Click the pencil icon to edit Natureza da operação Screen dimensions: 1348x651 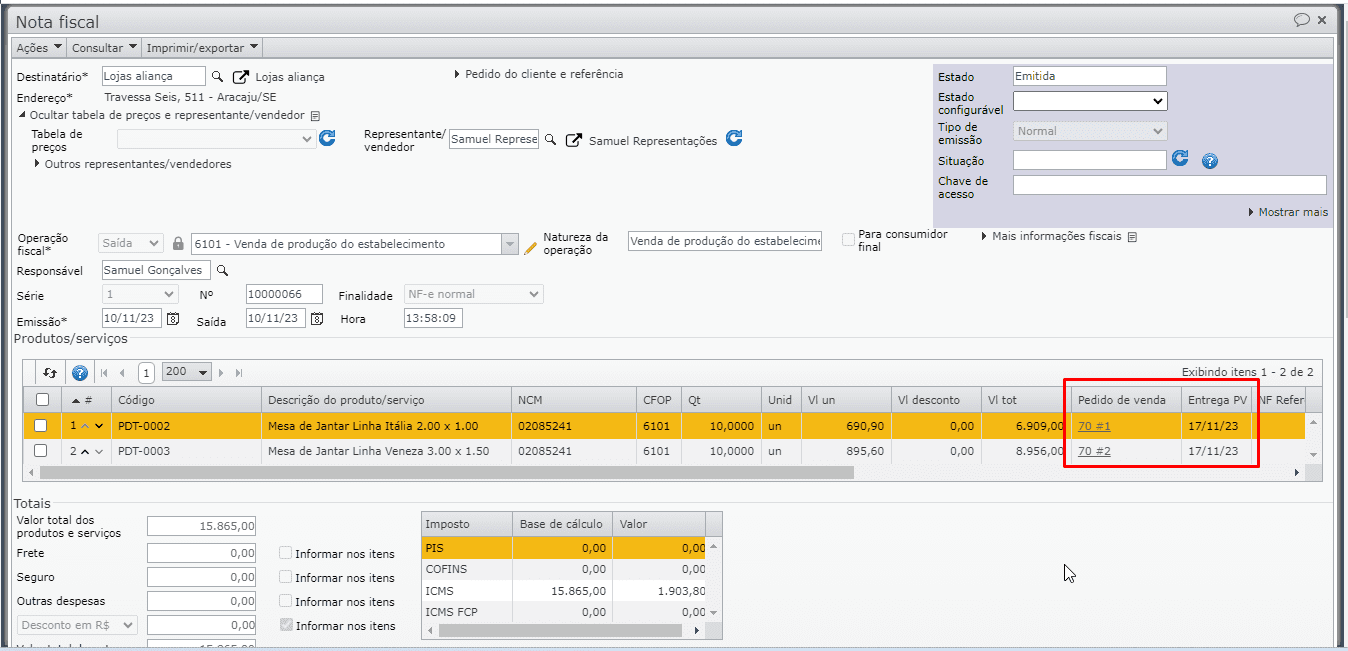[x=531, y=247]
